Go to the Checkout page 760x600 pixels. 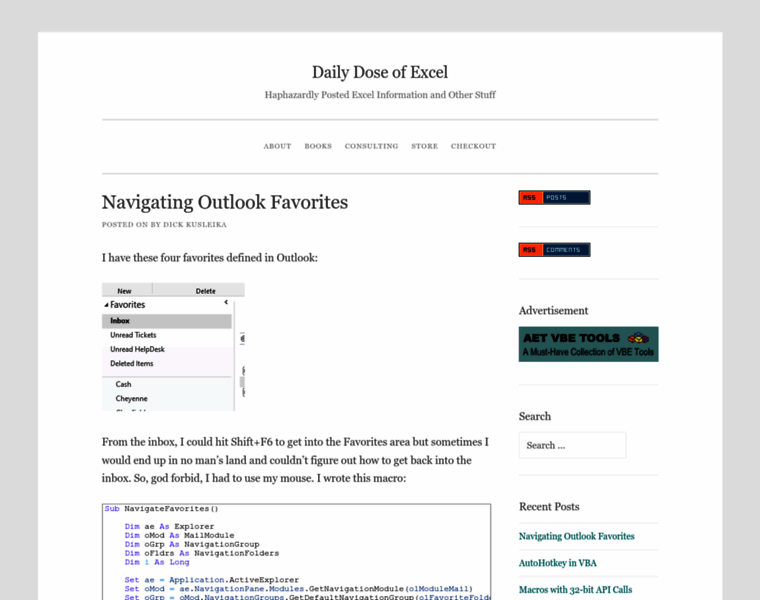click(x=473, y=146)
